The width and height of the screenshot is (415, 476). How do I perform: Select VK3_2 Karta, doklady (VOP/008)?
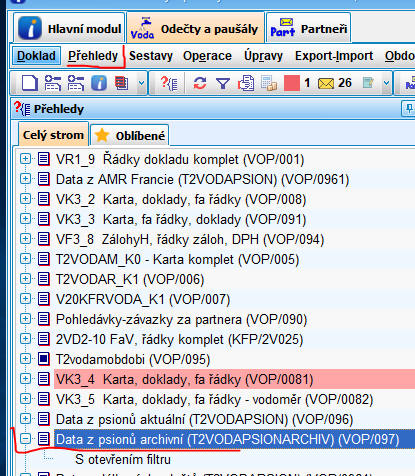181,199
